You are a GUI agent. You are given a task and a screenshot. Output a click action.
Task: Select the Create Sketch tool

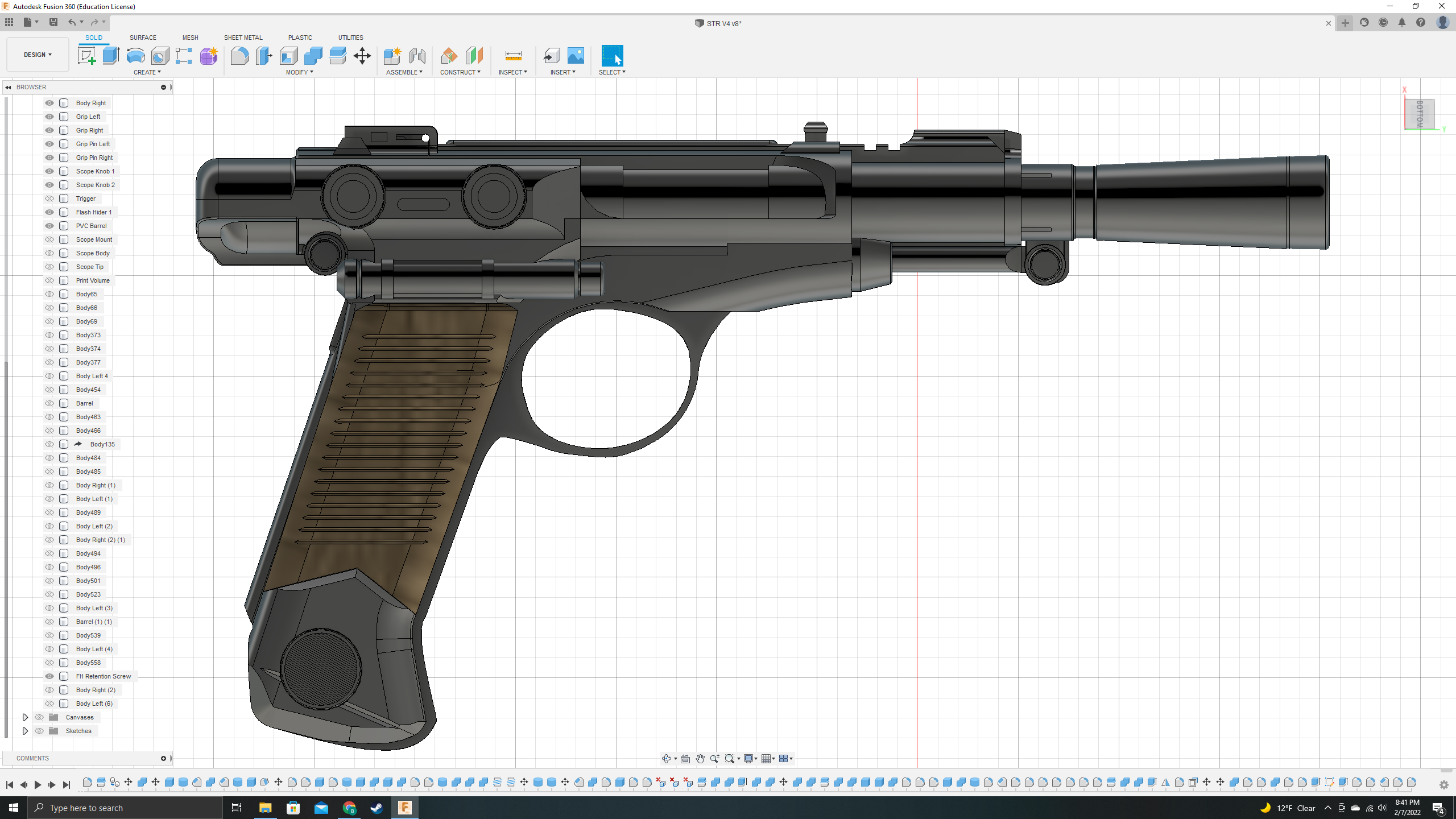[x=86, y=56]
